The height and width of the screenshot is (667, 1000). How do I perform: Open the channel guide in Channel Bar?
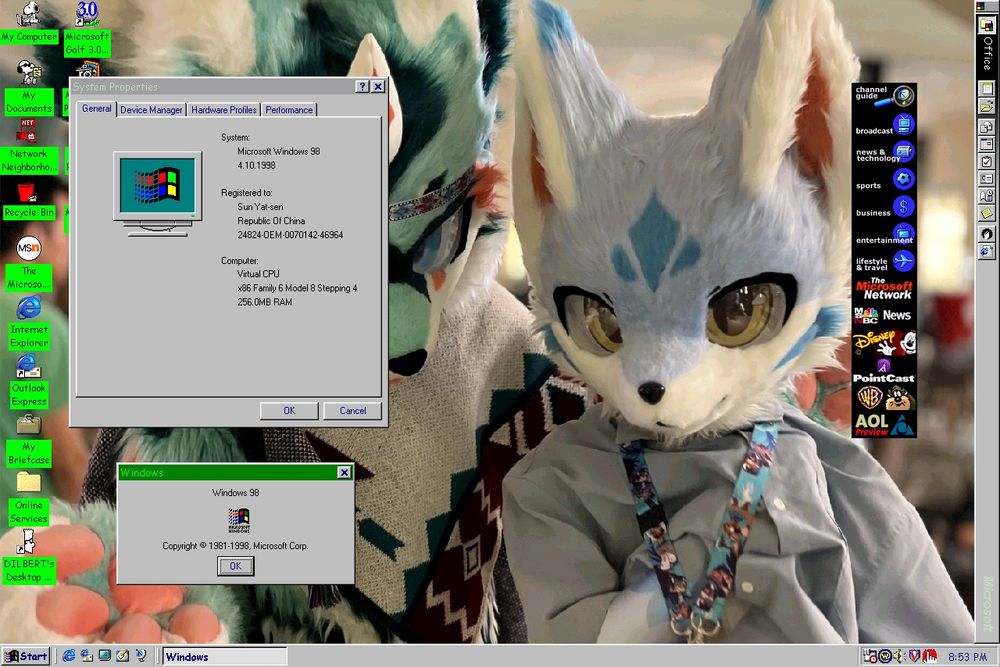(x=885, y=96)
